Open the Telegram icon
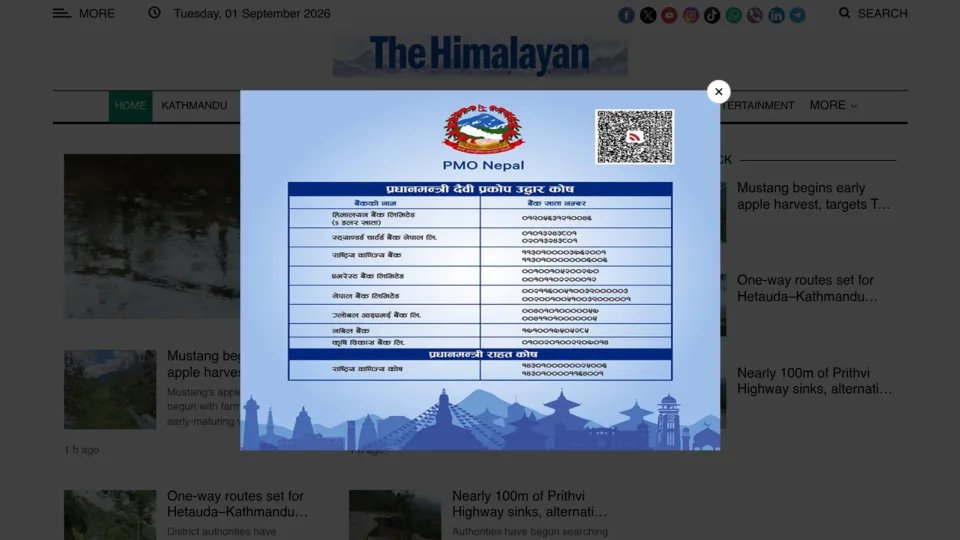The height and width of the screenshot is (540, 960). click(797, 15)
